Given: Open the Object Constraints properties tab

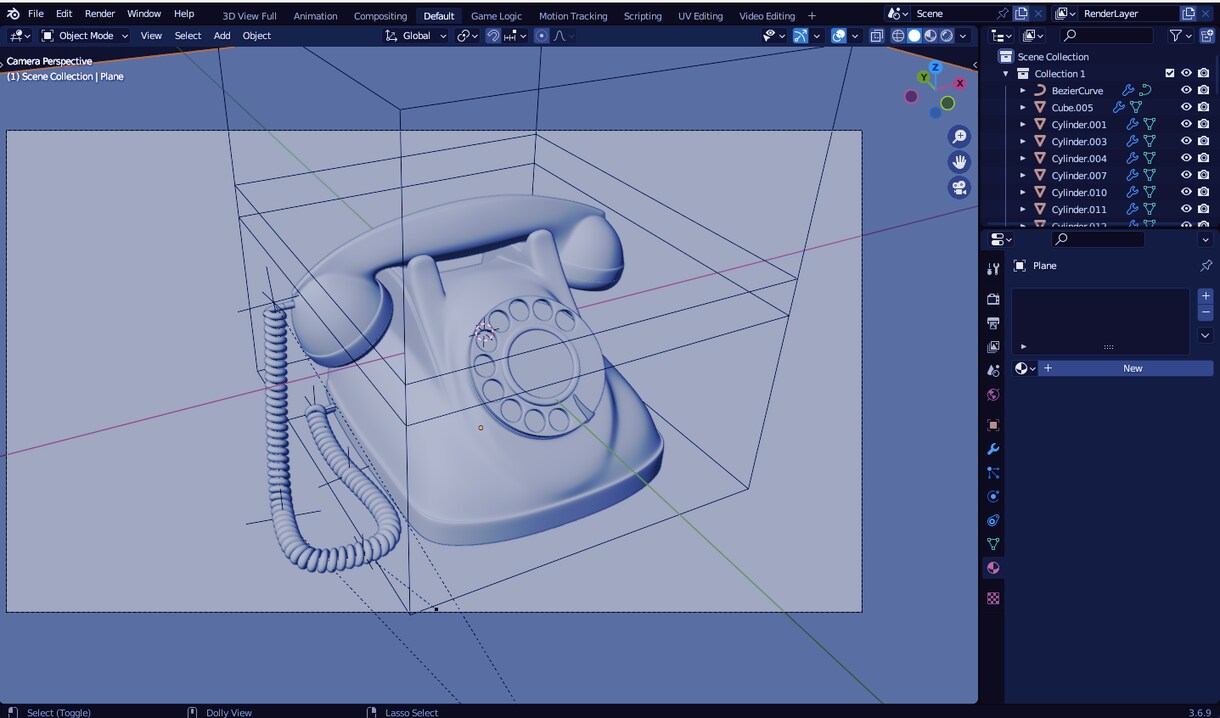Looking at the screenshot, I should pos(993,521).
